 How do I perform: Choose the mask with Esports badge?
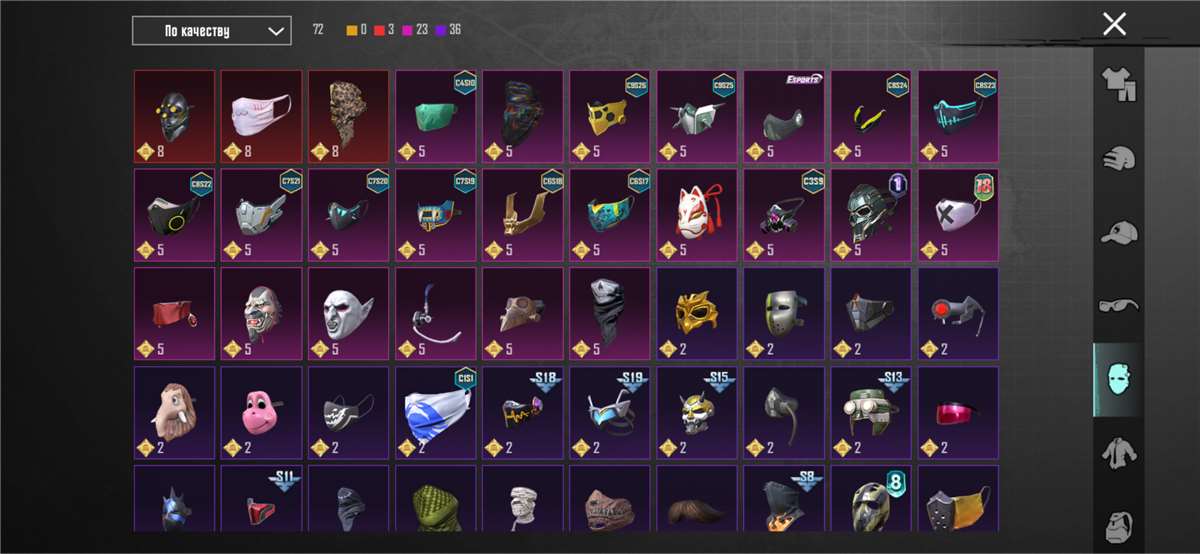[784, 116]
